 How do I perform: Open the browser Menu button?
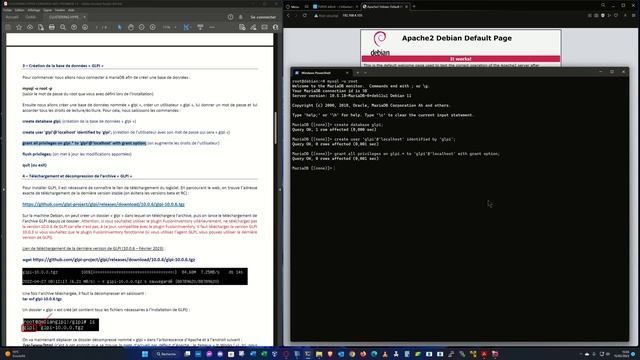[x=293, y=7]
